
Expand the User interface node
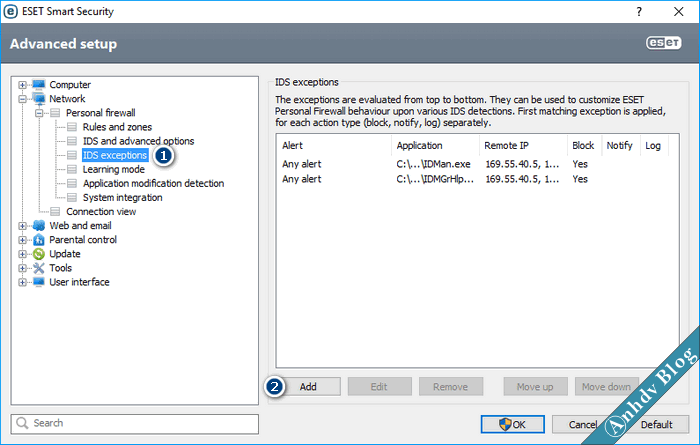pos(22,282)
